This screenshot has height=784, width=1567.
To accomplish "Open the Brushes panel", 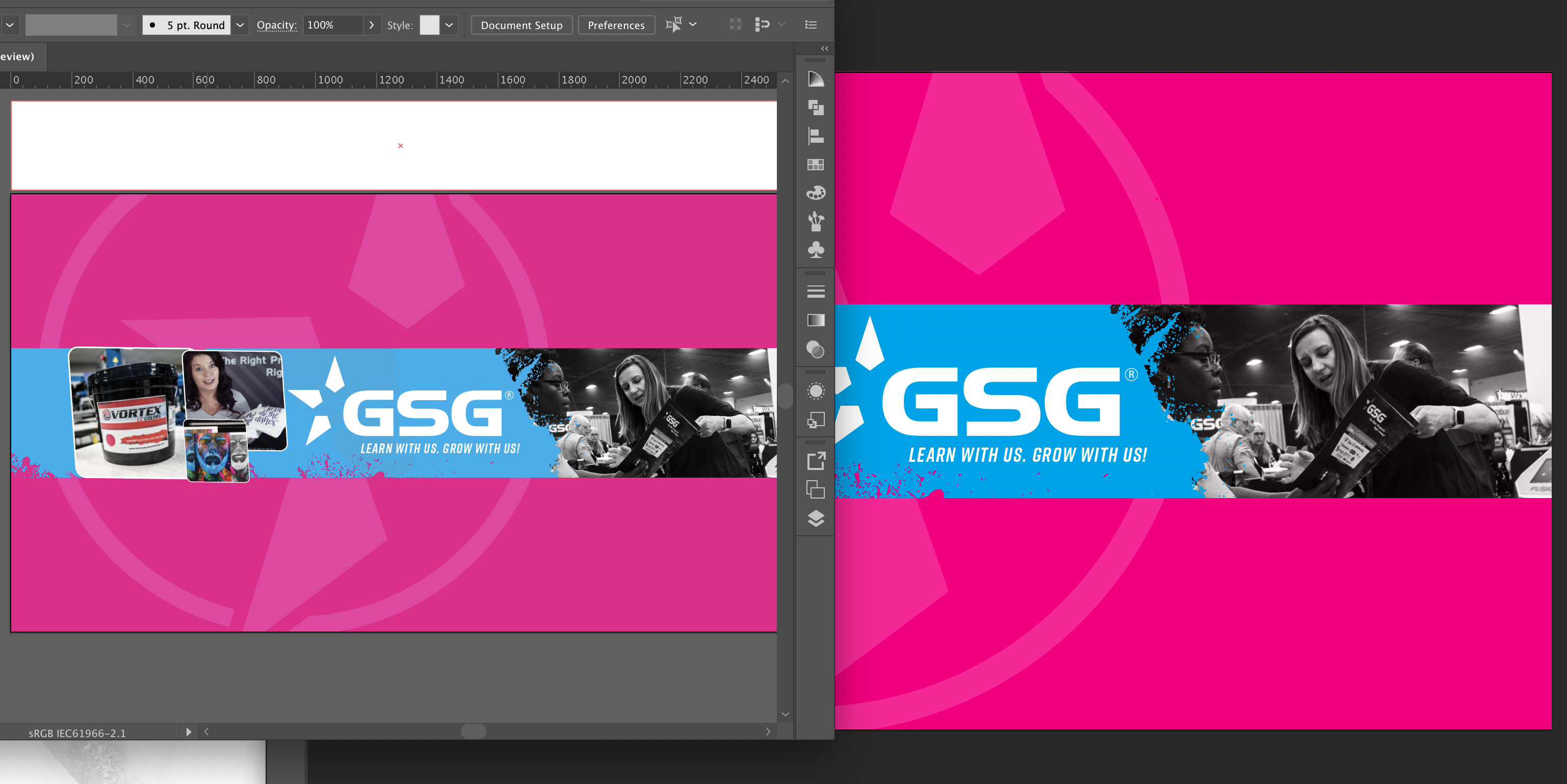I will (815, 222).
